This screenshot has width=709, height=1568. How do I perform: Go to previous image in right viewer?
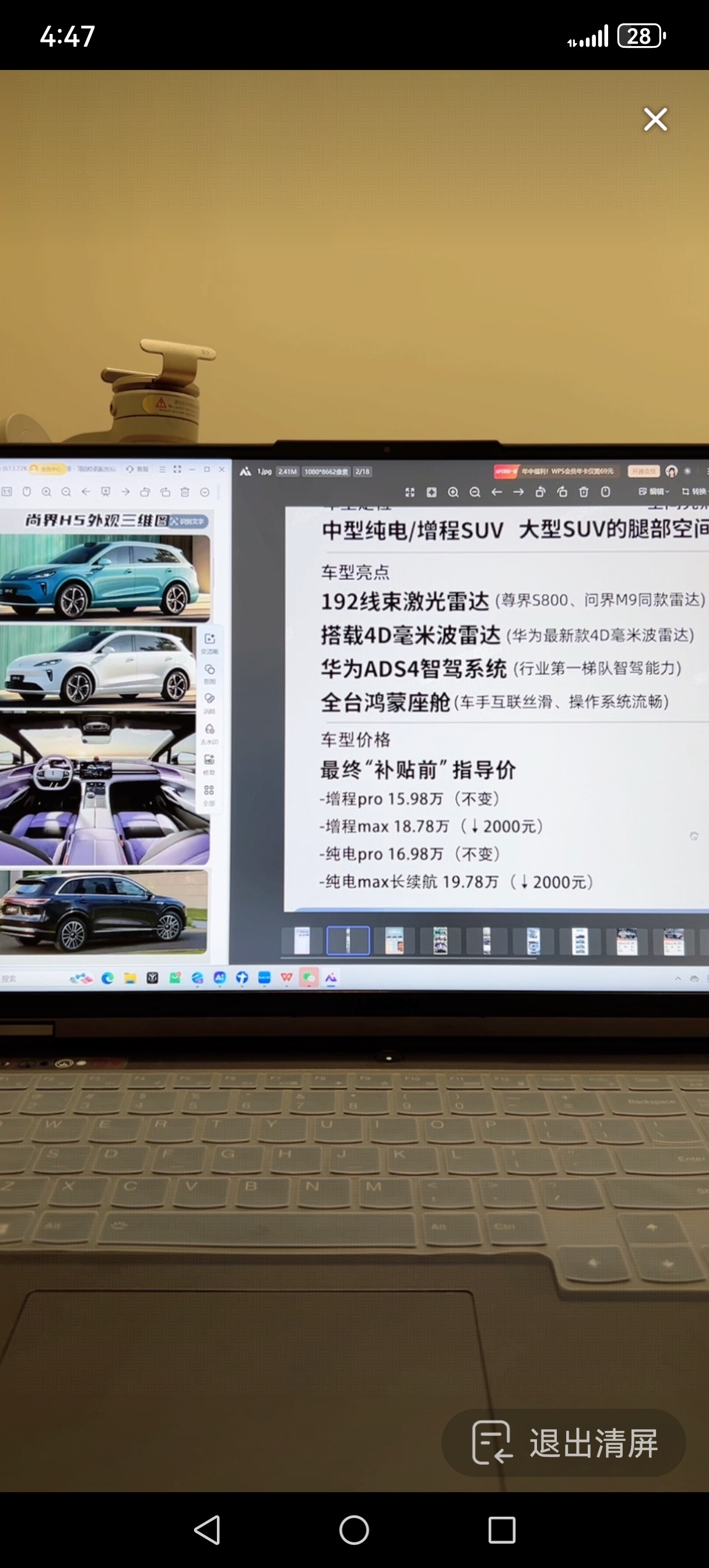pos(497,492)
